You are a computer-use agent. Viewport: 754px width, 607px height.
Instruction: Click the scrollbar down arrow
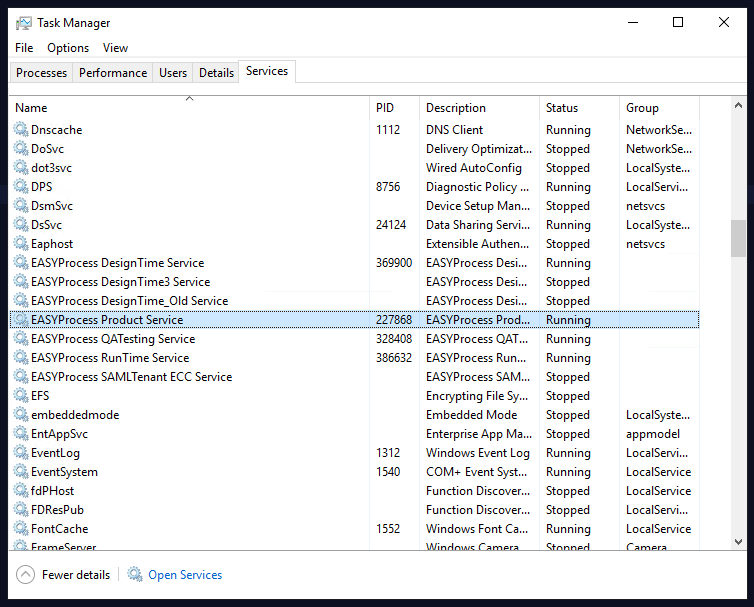pyautogui.click(x=738, y=542)
